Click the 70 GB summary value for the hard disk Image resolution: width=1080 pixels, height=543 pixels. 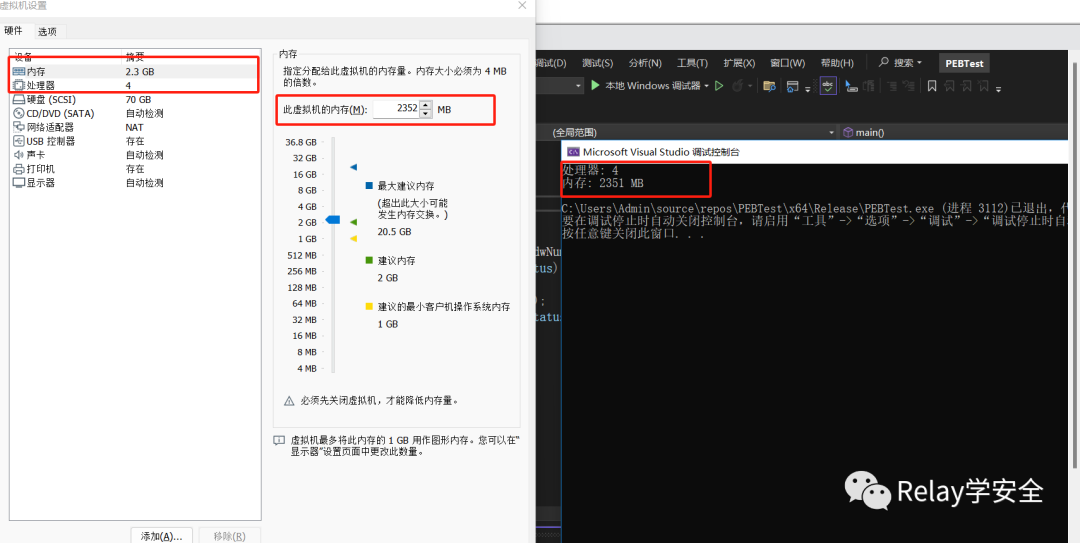tap(138, 99)
